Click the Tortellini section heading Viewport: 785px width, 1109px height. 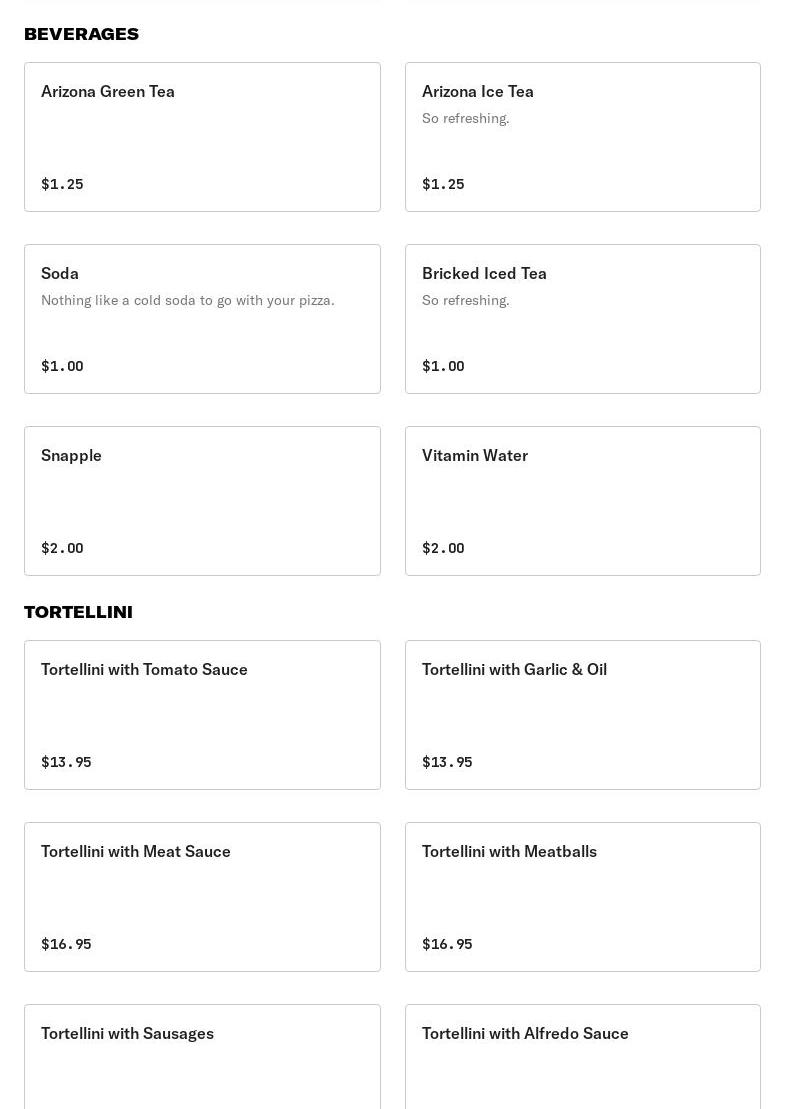click(78, 612)
